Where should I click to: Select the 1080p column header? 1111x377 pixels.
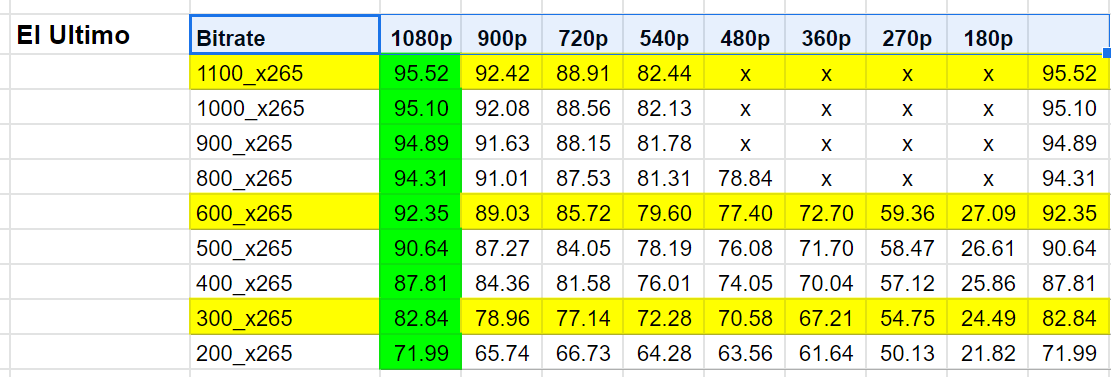click(x=421, y=35)
